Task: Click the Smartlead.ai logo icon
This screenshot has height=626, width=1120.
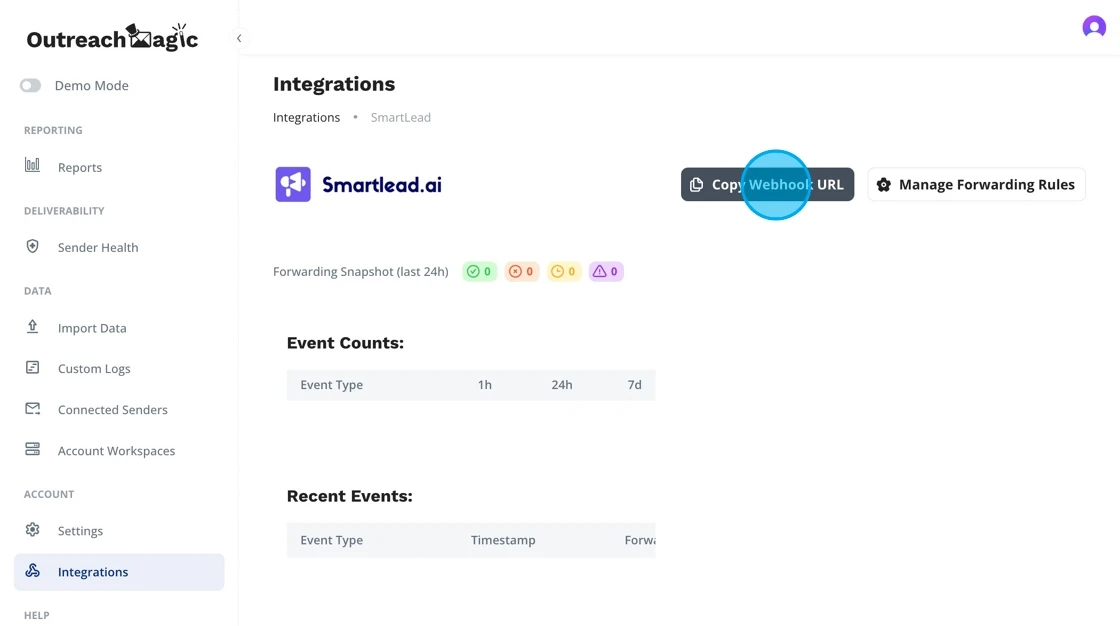Action: coord(293,185)
